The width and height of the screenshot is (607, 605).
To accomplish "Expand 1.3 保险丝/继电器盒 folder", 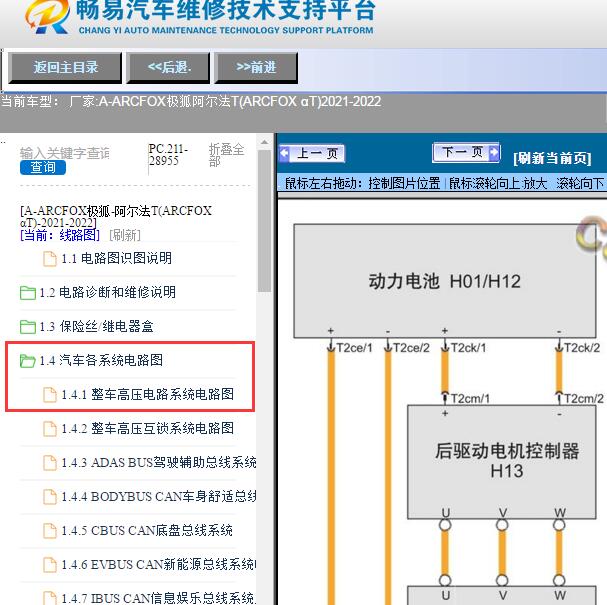I will 96,326.
